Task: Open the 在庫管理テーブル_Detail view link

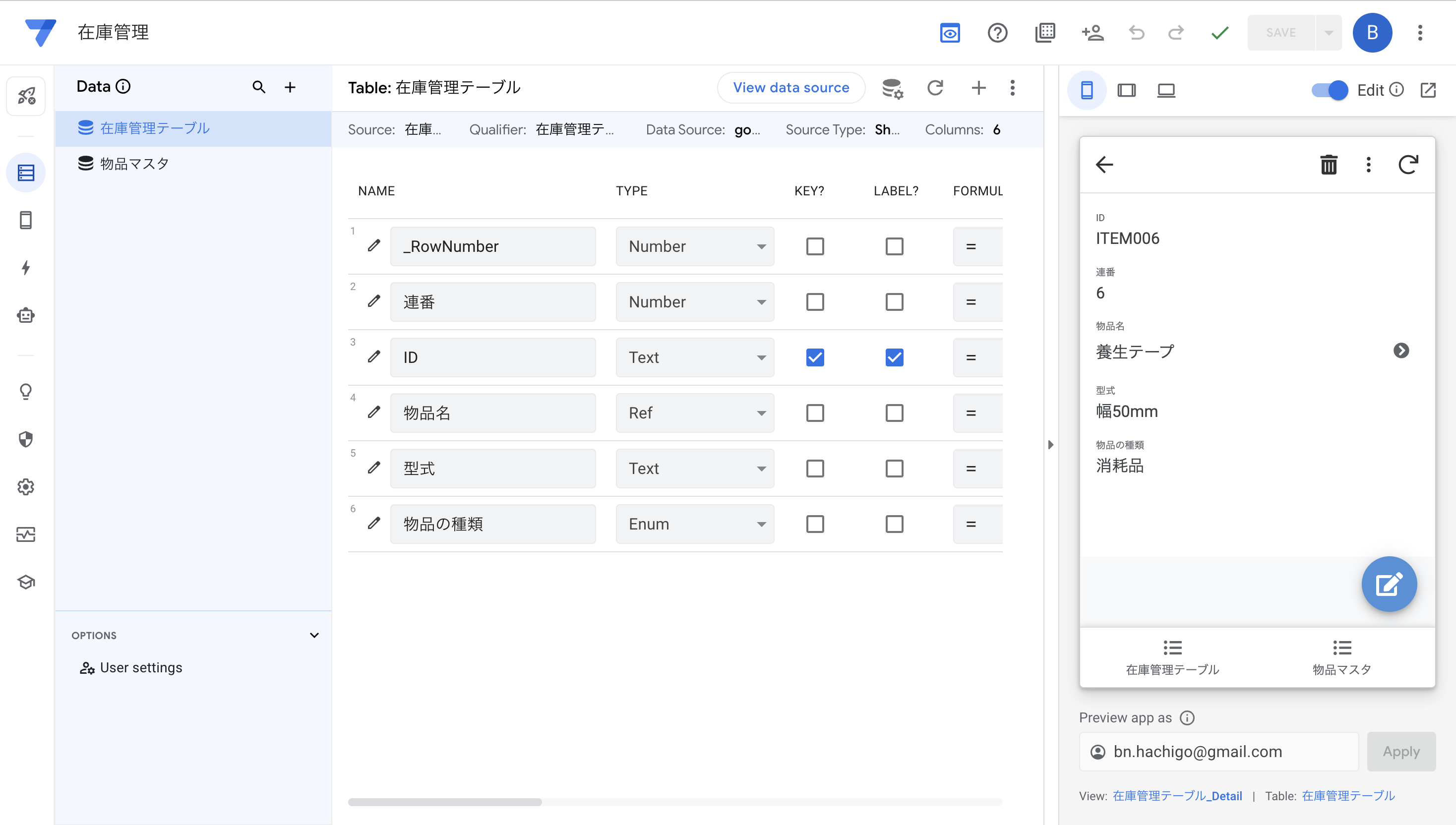Action: [1177, 796]
